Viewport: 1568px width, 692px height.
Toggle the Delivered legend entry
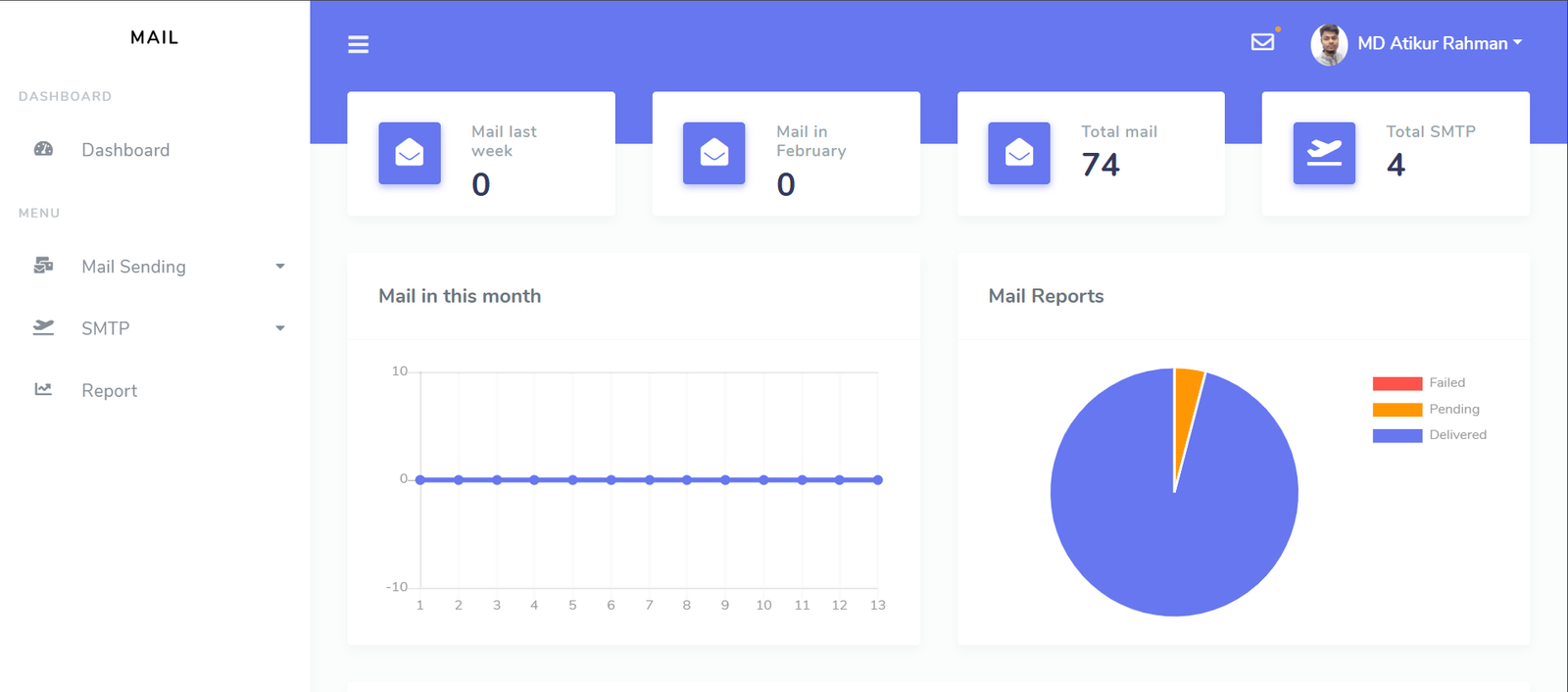pyautogui.click(x=1429, y=435)
